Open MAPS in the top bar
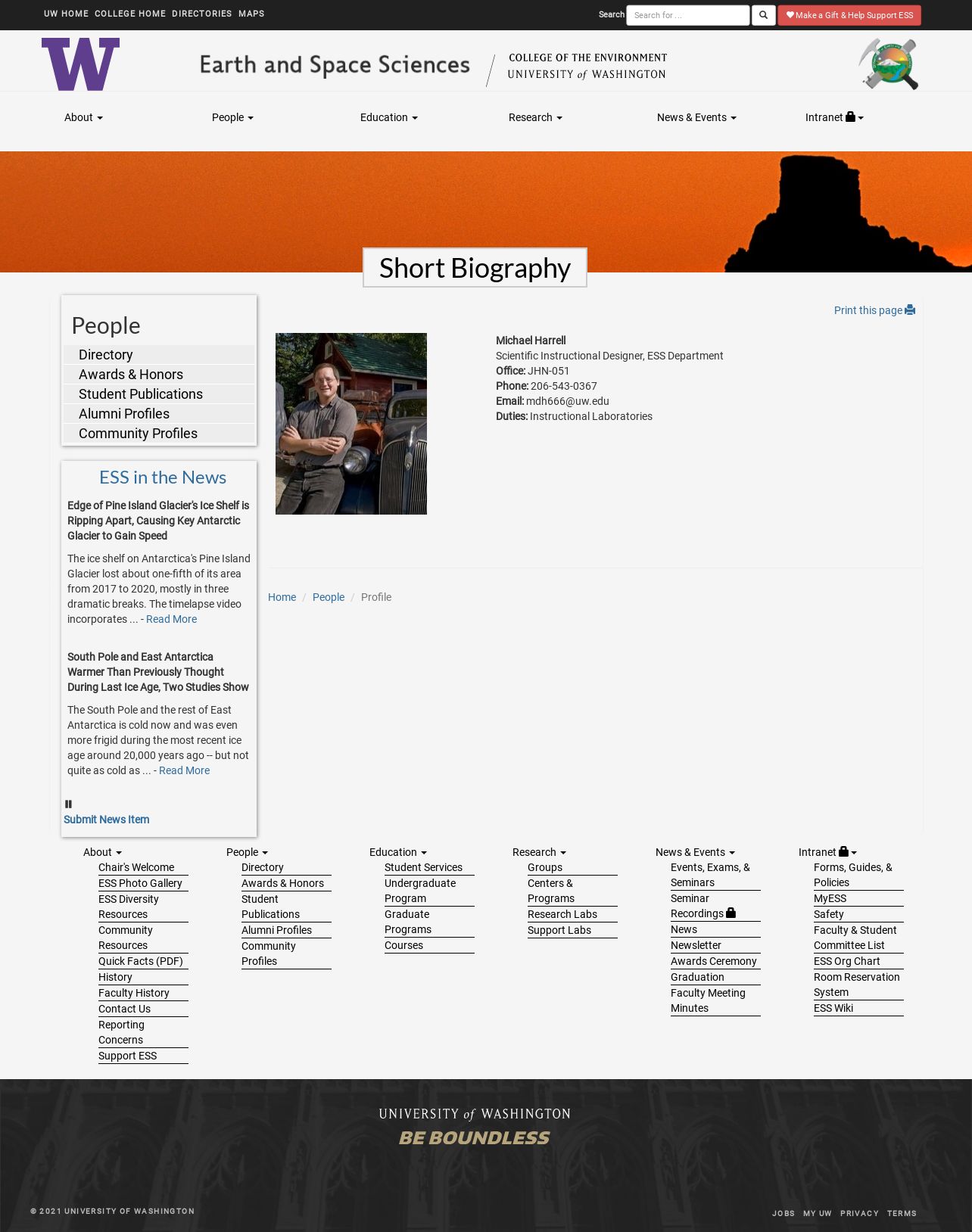The width and height of the screenshot is (972, 1232). [x=251, y=14]
